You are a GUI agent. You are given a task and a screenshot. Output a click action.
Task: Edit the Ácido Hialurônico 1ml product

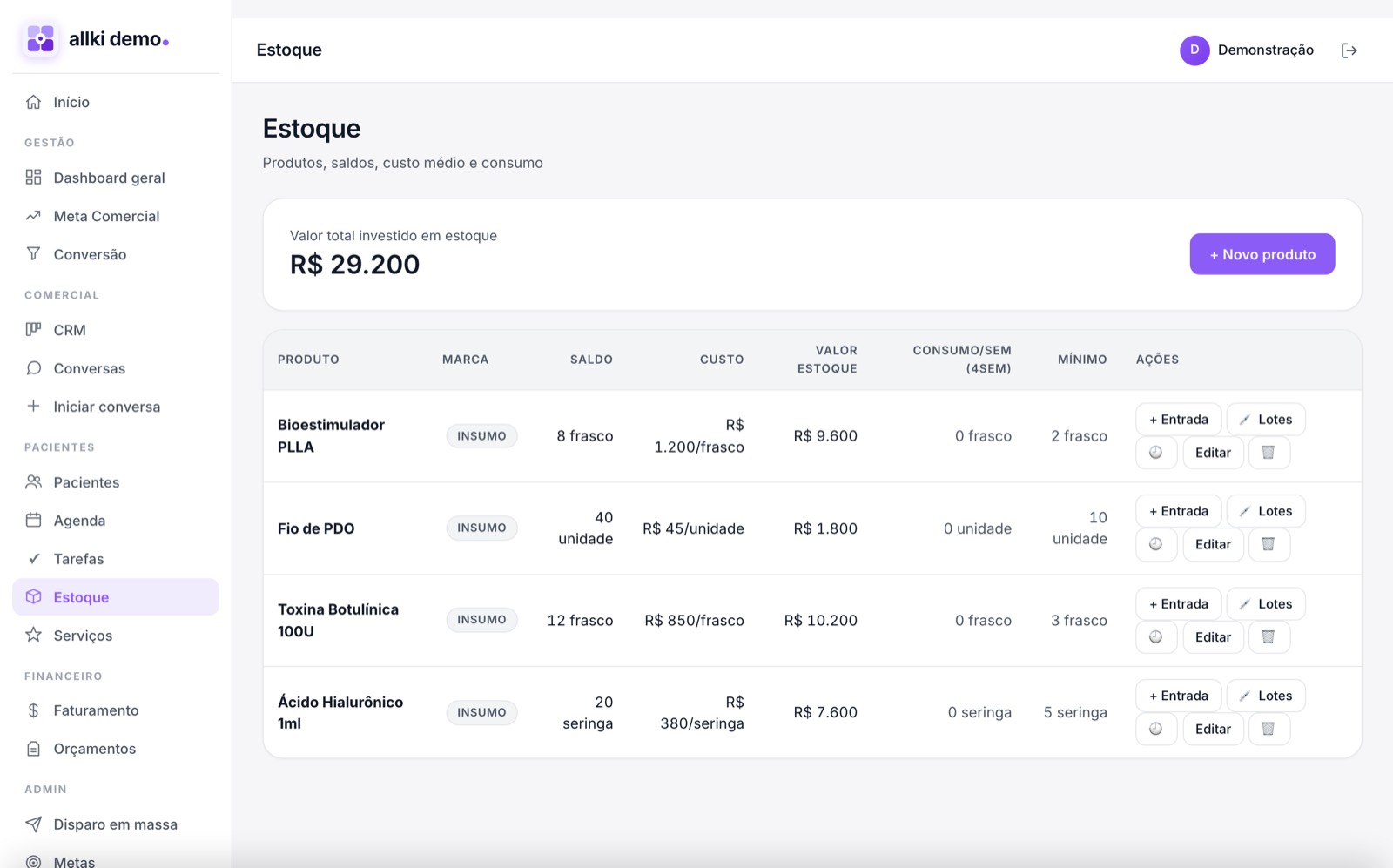pyautogui.click(x=1213, y=729)
